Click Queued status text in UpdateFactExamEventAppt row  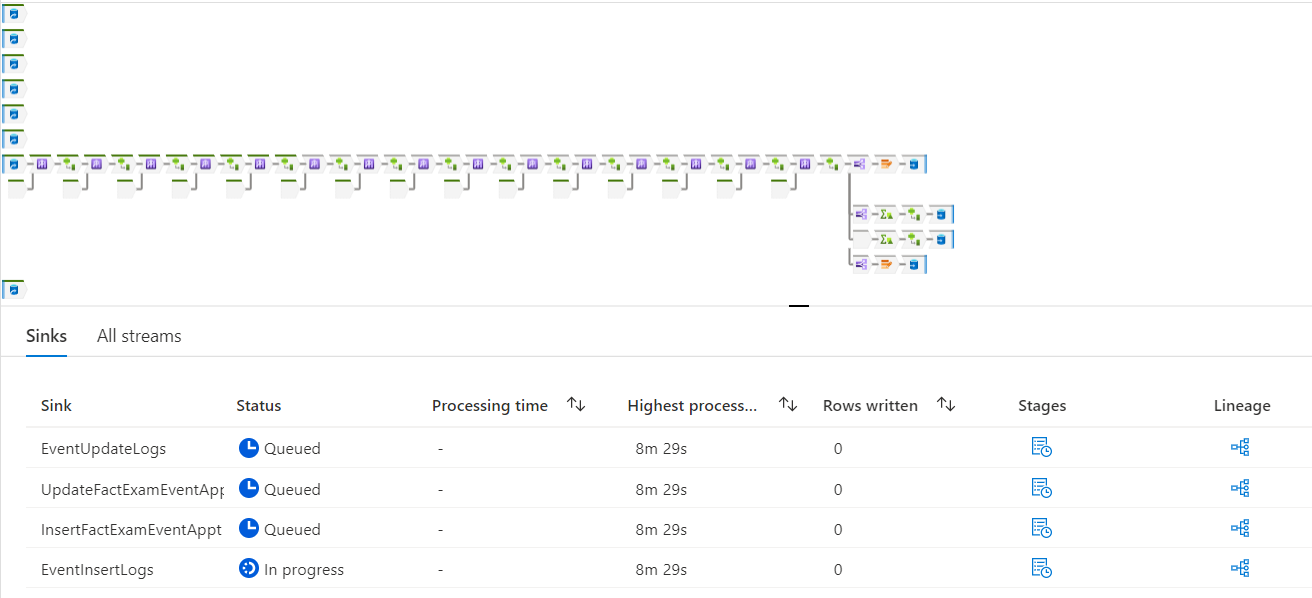(x=292, y=489)
